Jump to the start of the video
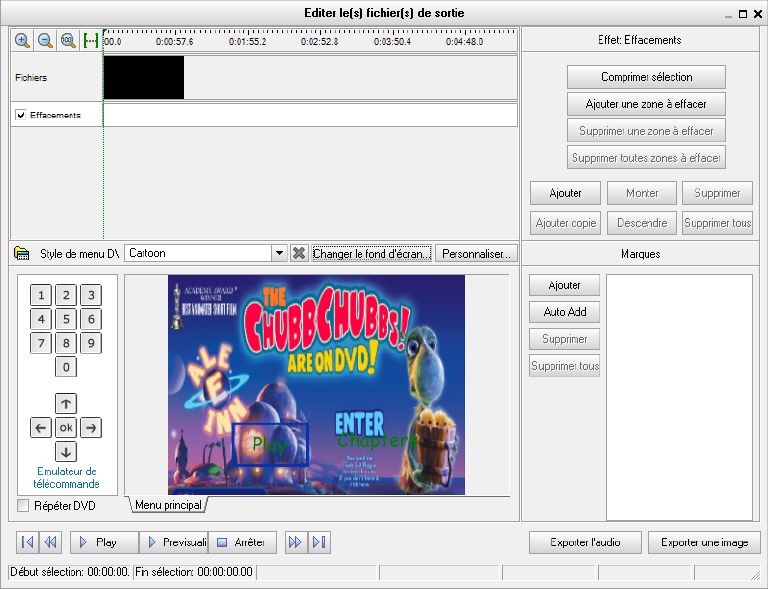Viewport: 768px width, 589px height. click(x=27, y=542)
